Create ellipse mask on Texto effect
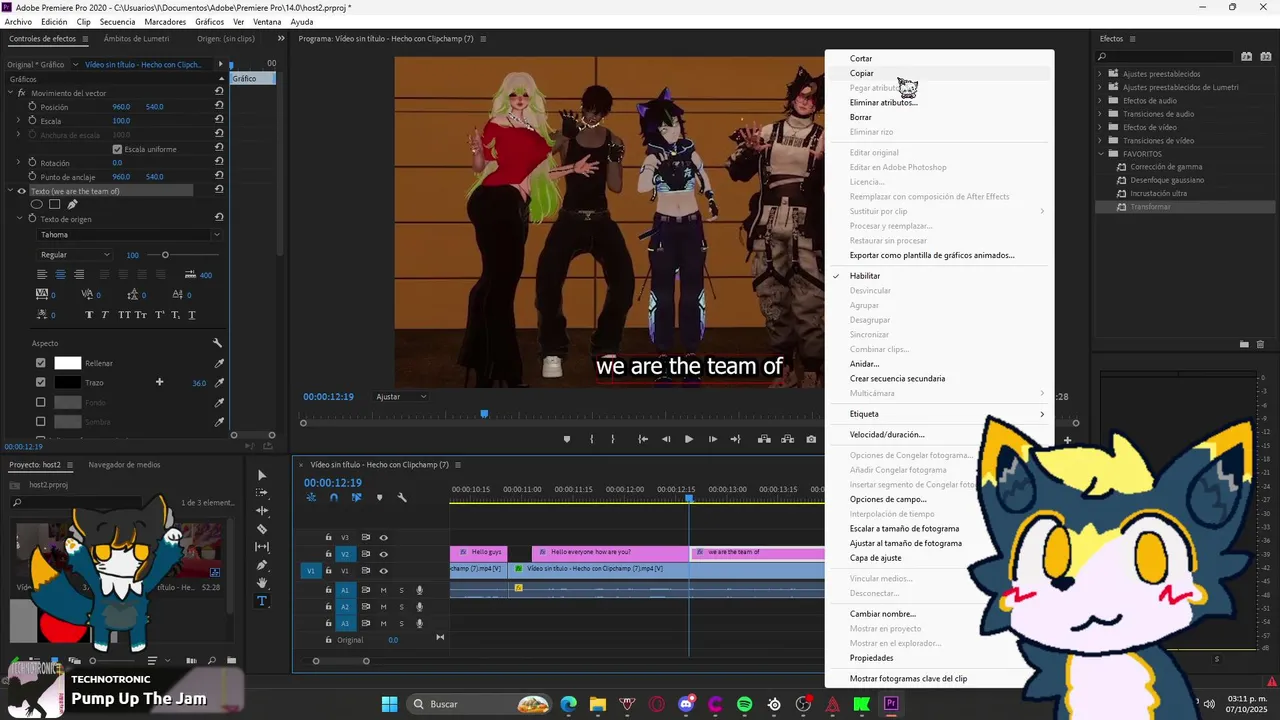The height and width of the screenshot is (720, 1280). (x=37, y=204)
